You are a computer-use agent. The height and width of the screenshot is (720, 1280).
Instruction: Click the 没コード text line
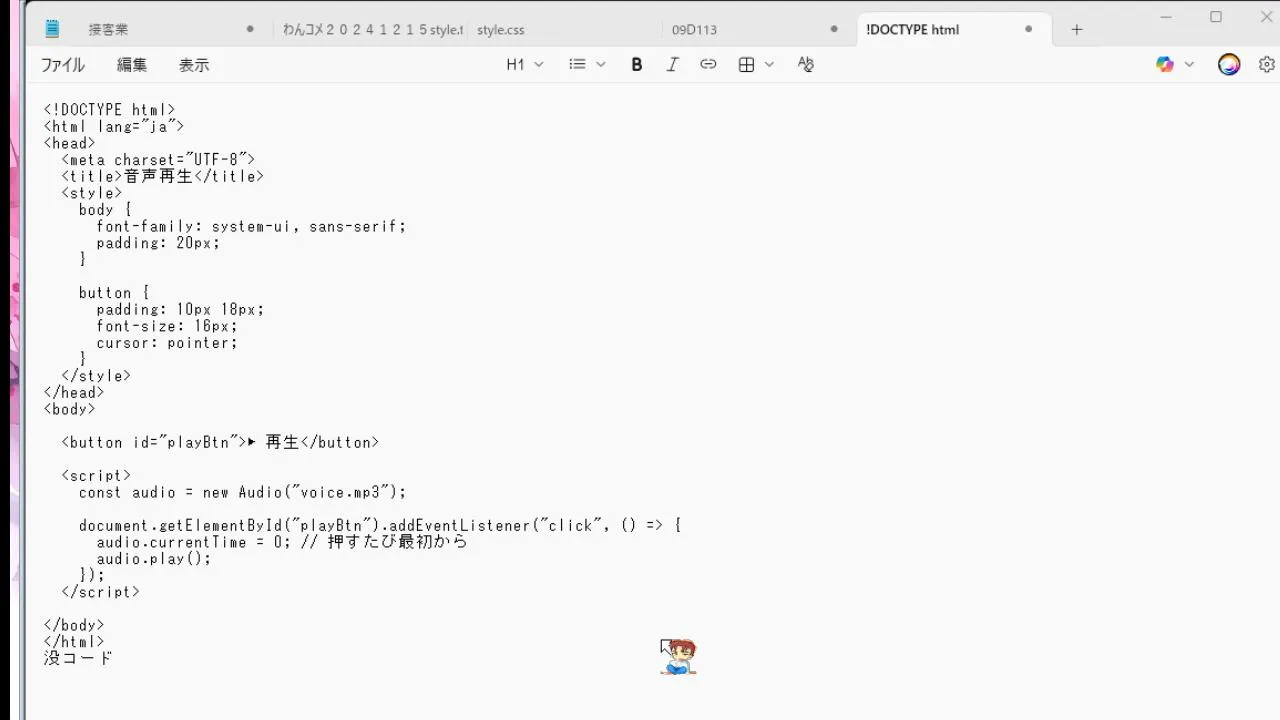click(78, 658)
